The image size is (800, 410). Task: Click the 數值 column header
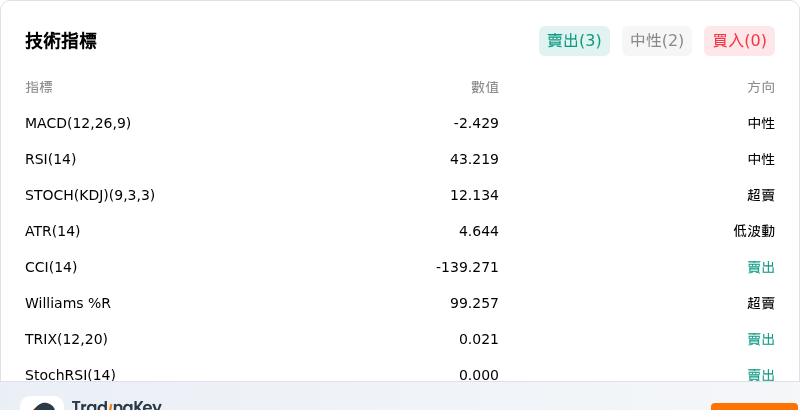tap(485, 88)
